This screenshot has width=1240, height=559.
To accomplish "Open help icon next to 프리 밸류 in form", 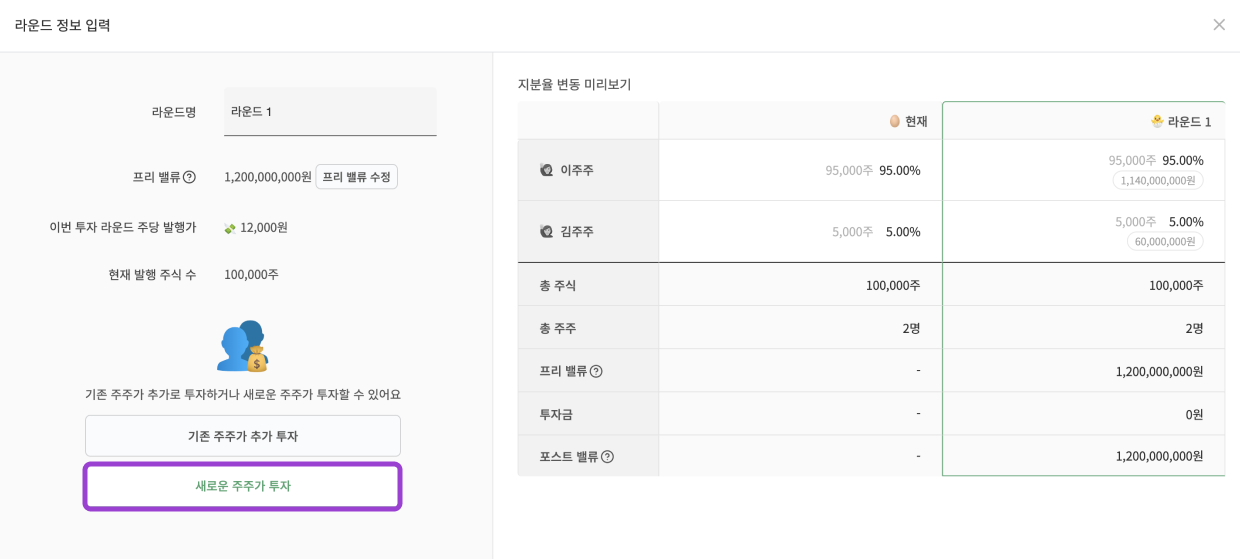I will click(x=189, y=177).
